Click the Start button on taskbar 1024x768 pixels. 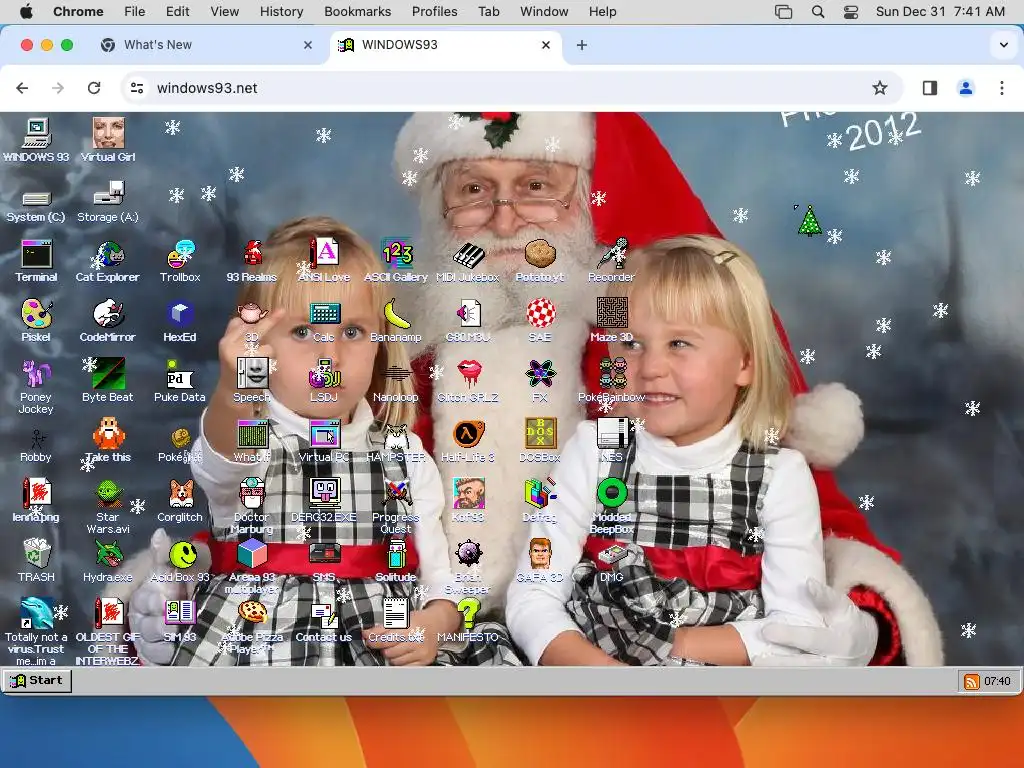pyautogui.click(x=37, y=680)
